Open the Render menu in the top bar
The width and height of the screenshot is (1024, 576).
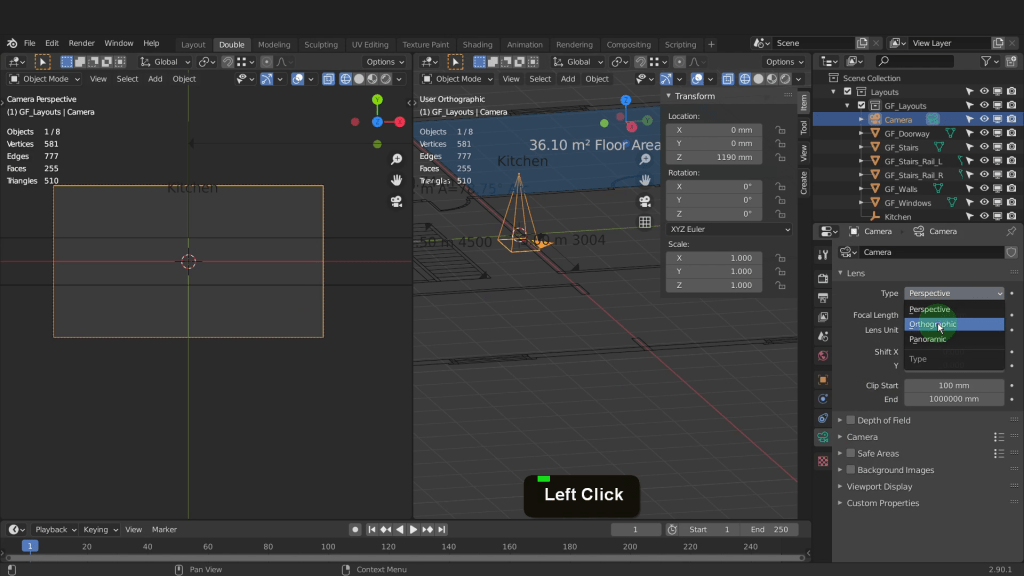tap(82, 44)
